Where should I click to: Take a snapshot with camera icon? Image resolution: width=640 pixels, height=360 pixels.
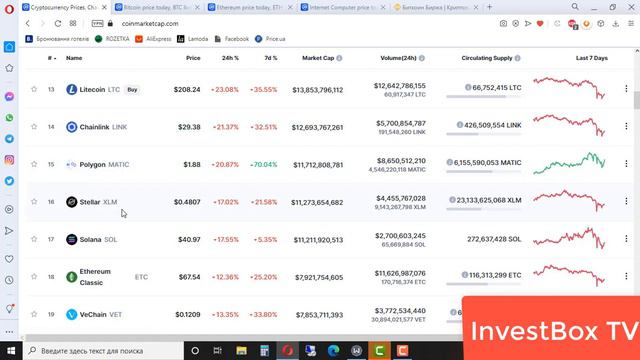click(503, 24)
